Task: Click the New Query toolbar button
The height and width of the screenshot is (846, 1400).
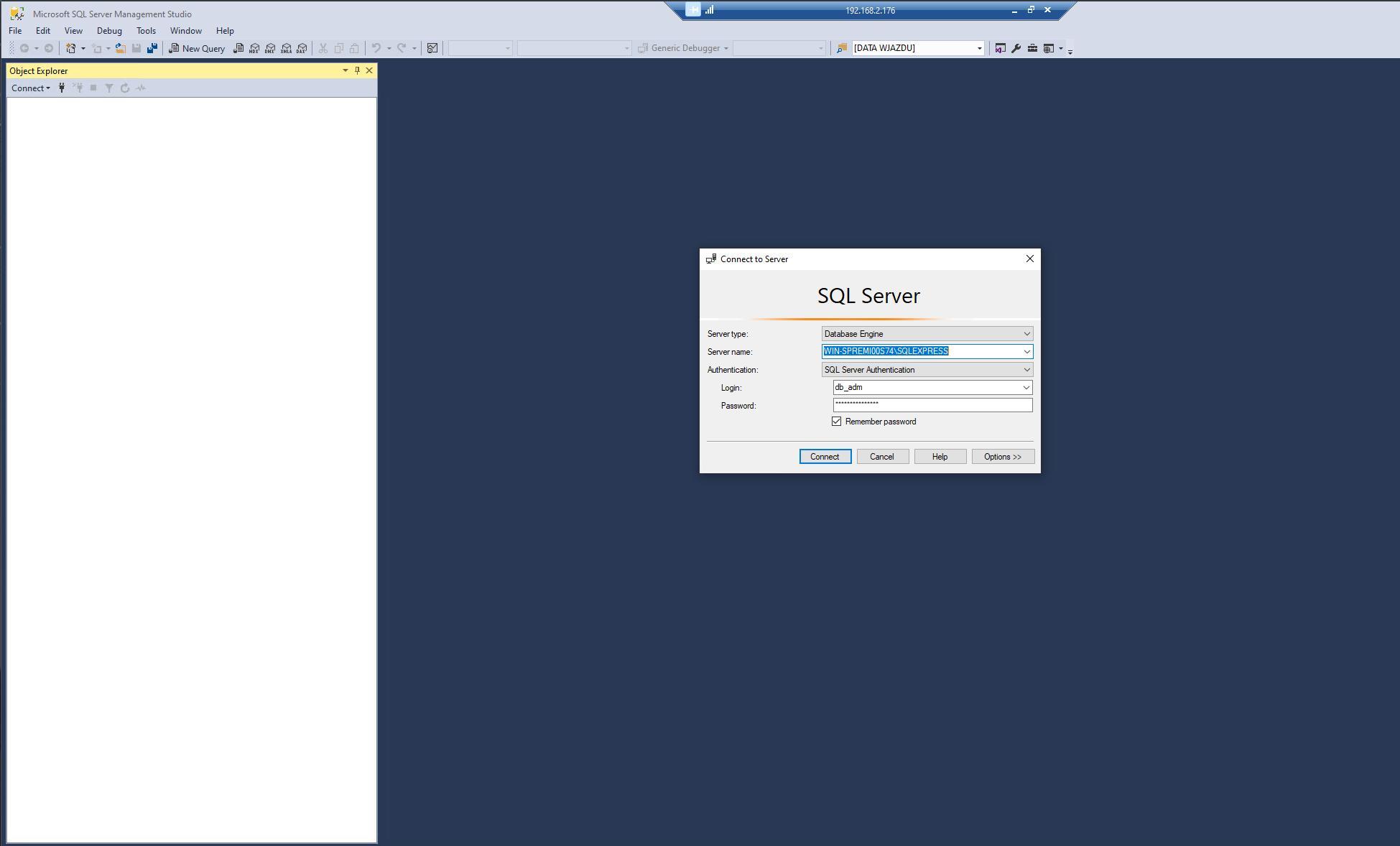Action: tap(197, 48)
